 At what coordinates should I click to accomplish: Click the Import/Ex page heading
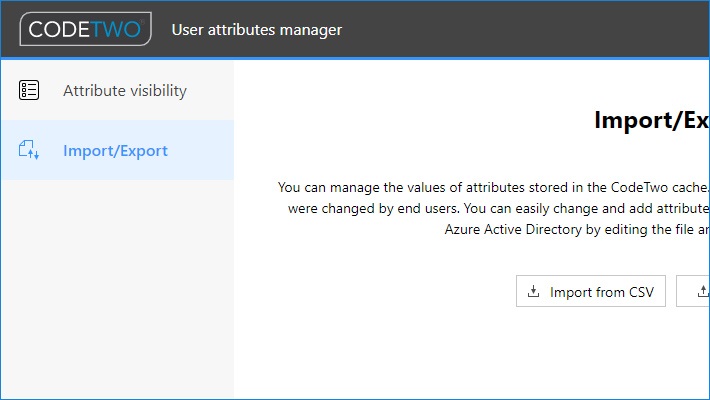(x=652, y=120)
